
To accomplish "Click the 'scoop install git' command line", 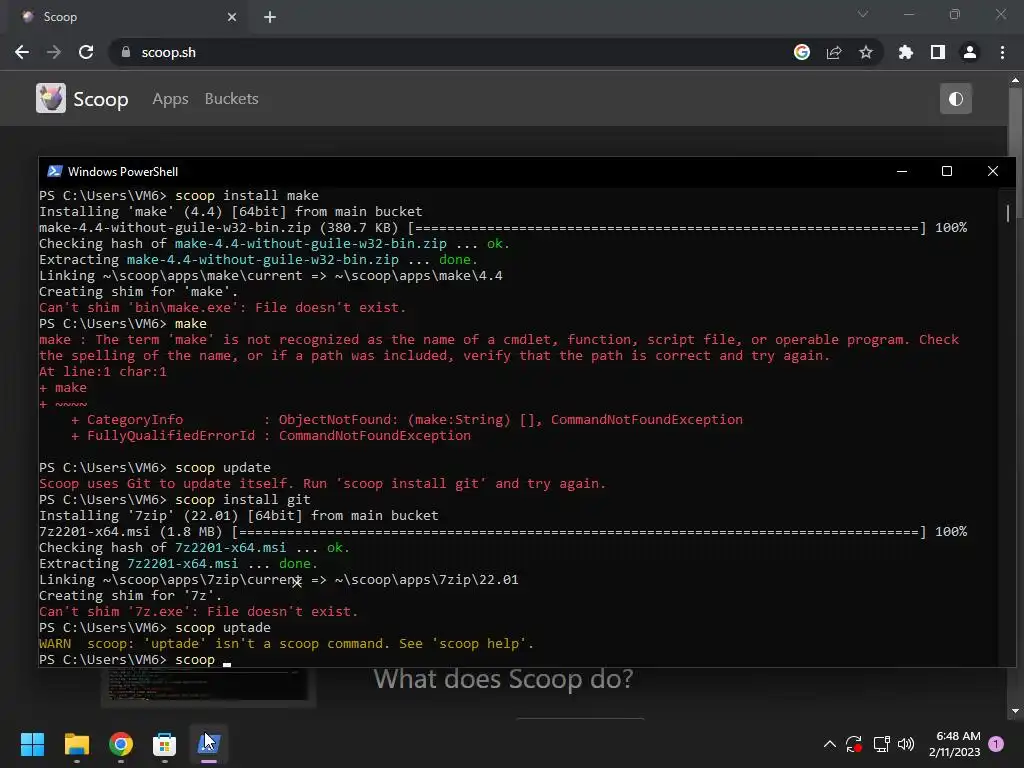I will click(x=175, y=500).
